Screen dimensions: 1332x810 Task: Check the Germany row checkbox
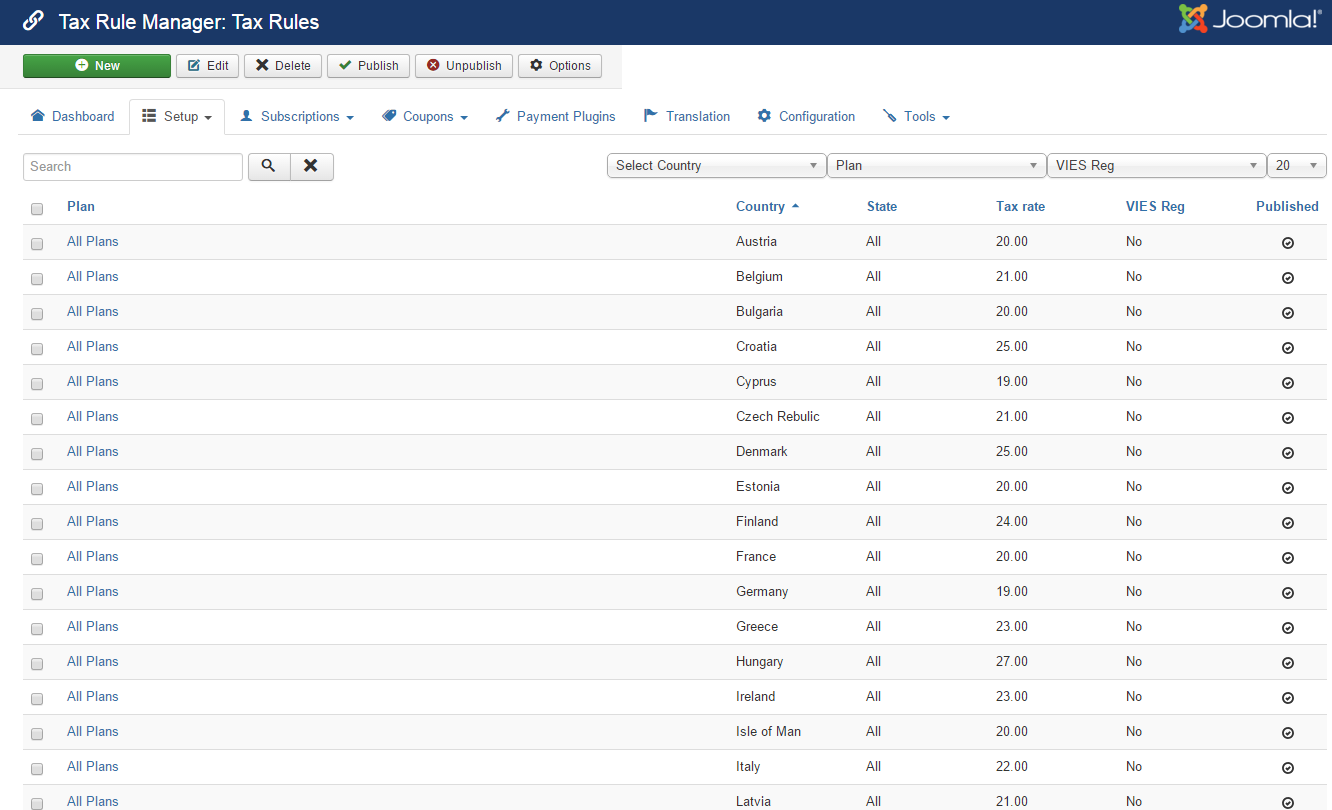pos(37,594)
